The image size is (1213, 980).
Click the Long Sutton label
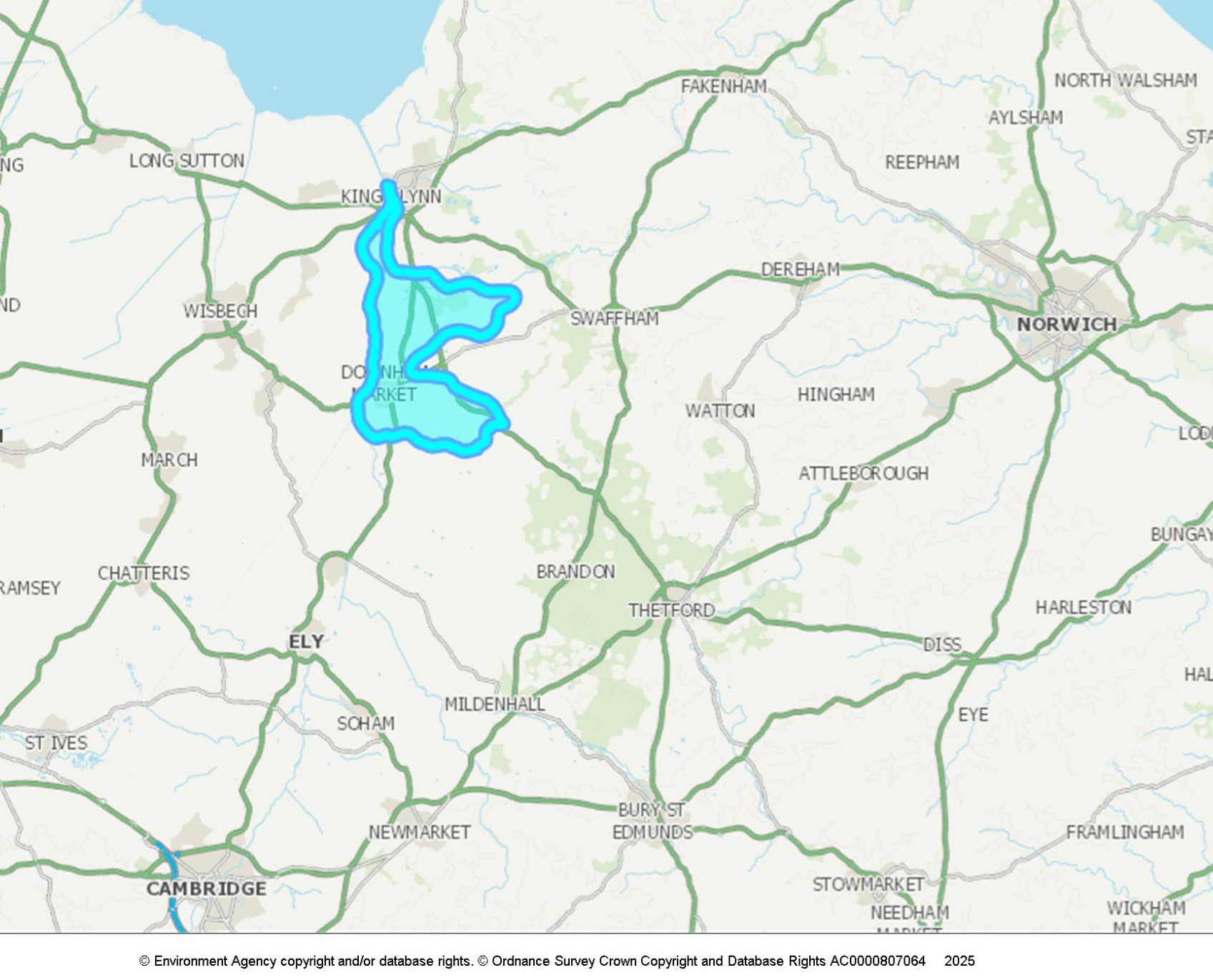tap(187, 161)
